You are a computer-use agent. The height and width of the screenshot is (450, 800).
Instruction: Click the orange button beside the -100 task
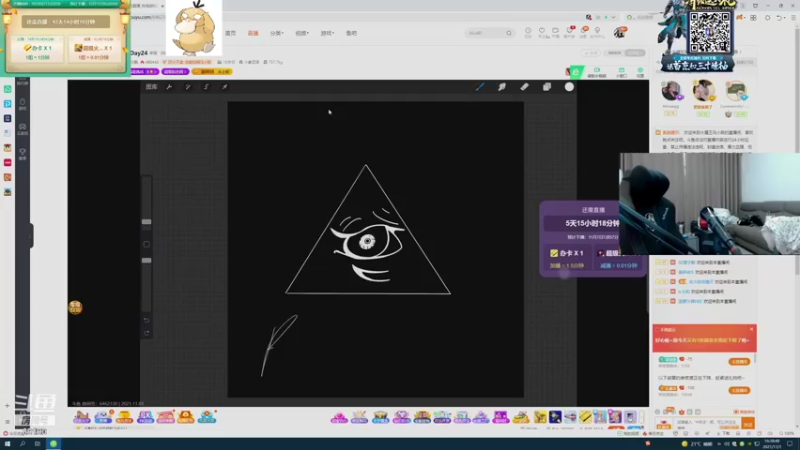tap(739, 390)
